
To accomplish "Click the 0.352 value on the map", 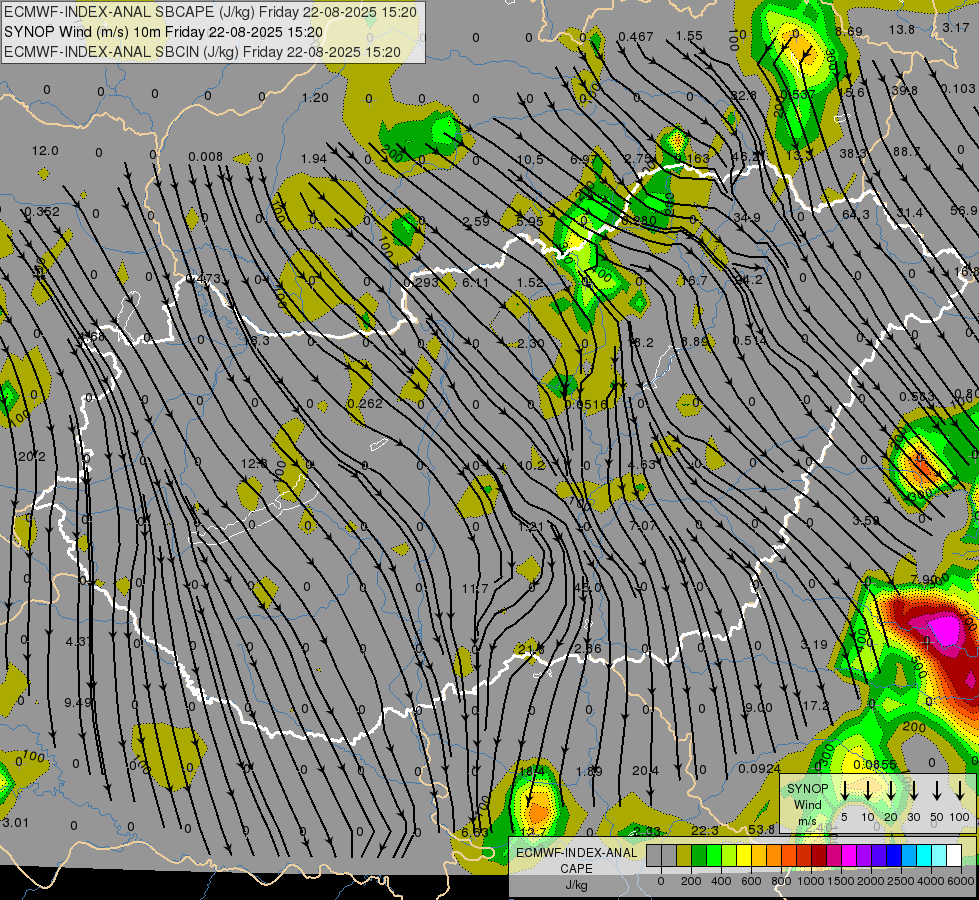I will tap(42, 212).
